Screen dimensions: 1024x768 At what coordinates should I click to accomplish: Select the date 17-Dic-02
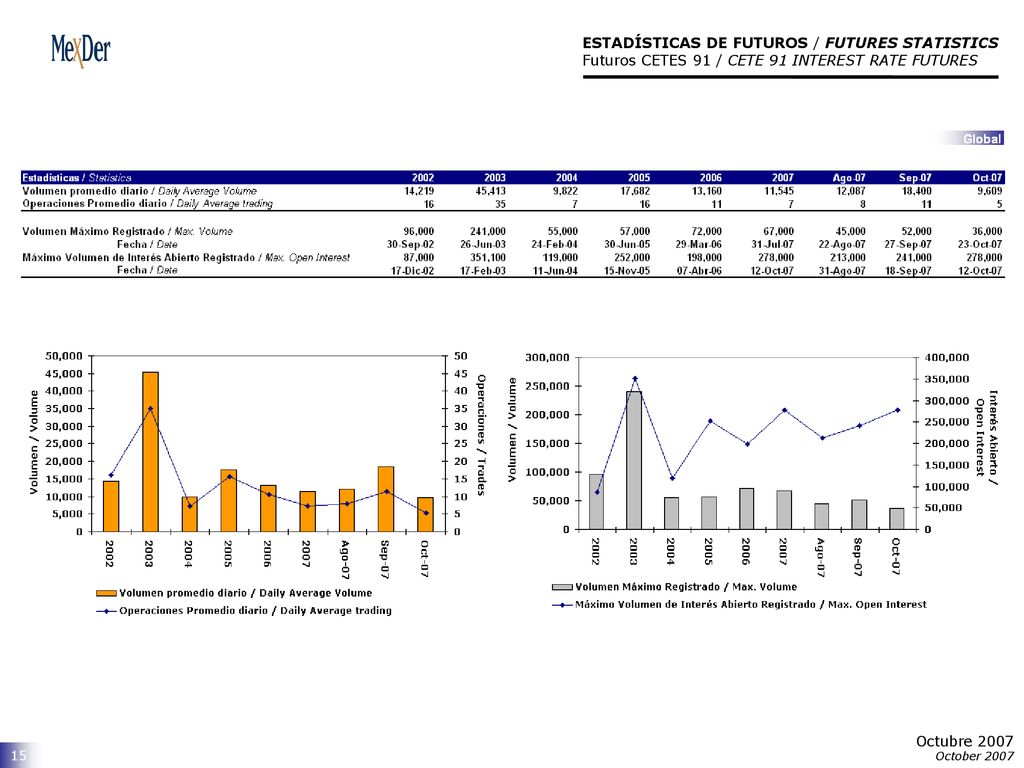[413, 270]
